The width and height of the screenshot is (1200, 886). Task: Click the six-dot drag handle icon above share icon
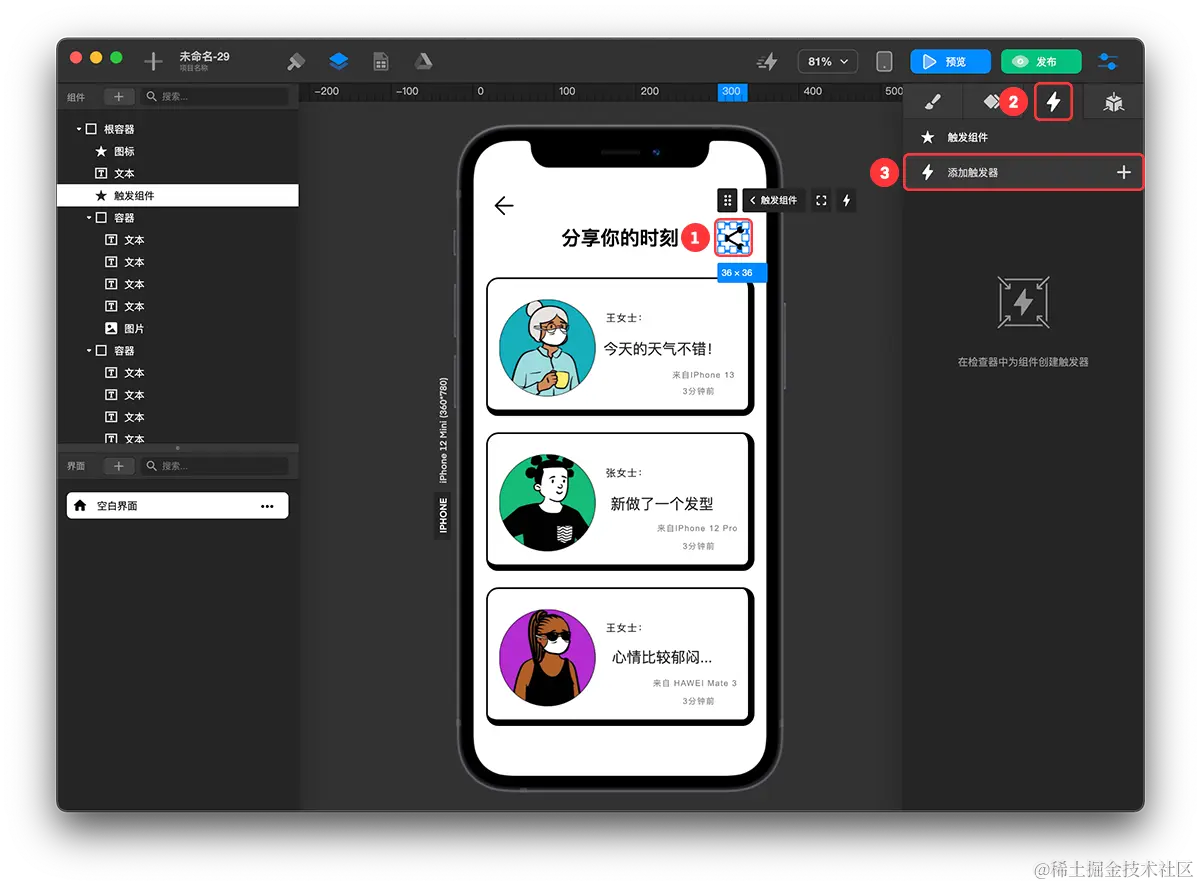728,200
